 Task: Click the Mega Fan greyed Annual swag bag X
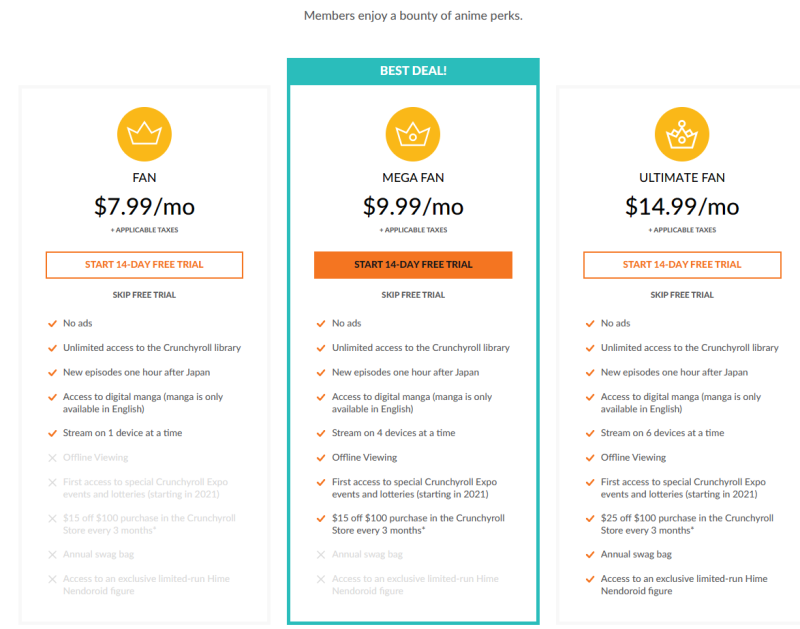click(x=321, y=555)
